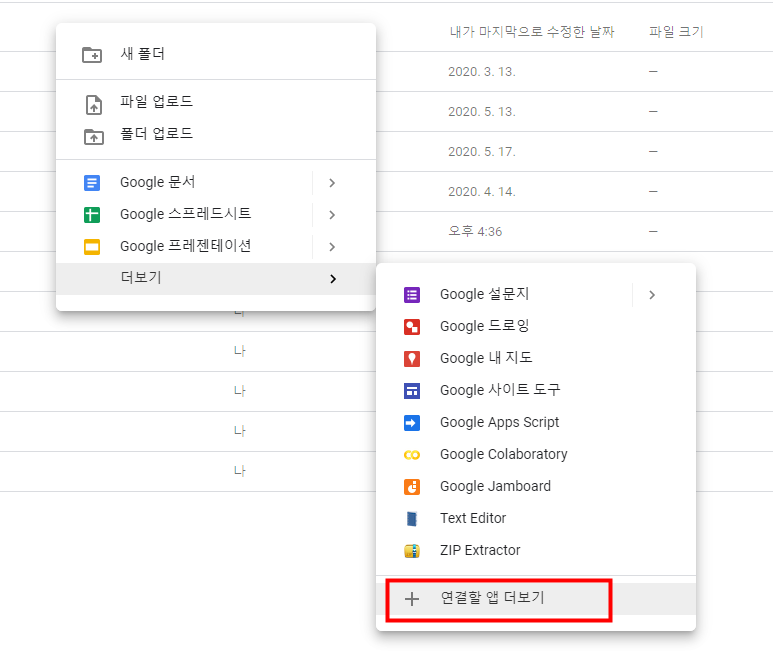Screen dimensions: 773x663
Task: Choose 파일 업로드 from the menu
Action: (x=216, y=102)
